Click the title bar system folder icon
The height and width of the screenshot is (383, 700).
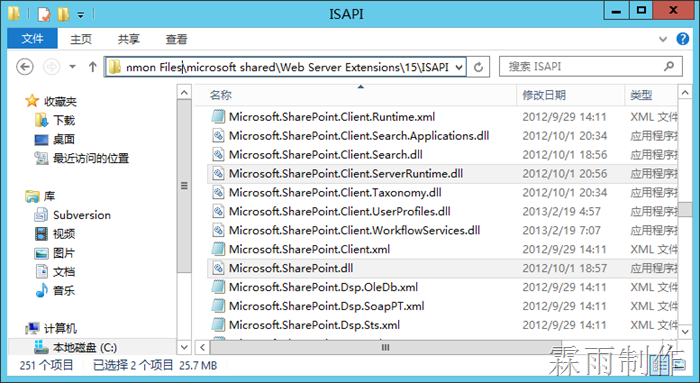click(14, 14)
